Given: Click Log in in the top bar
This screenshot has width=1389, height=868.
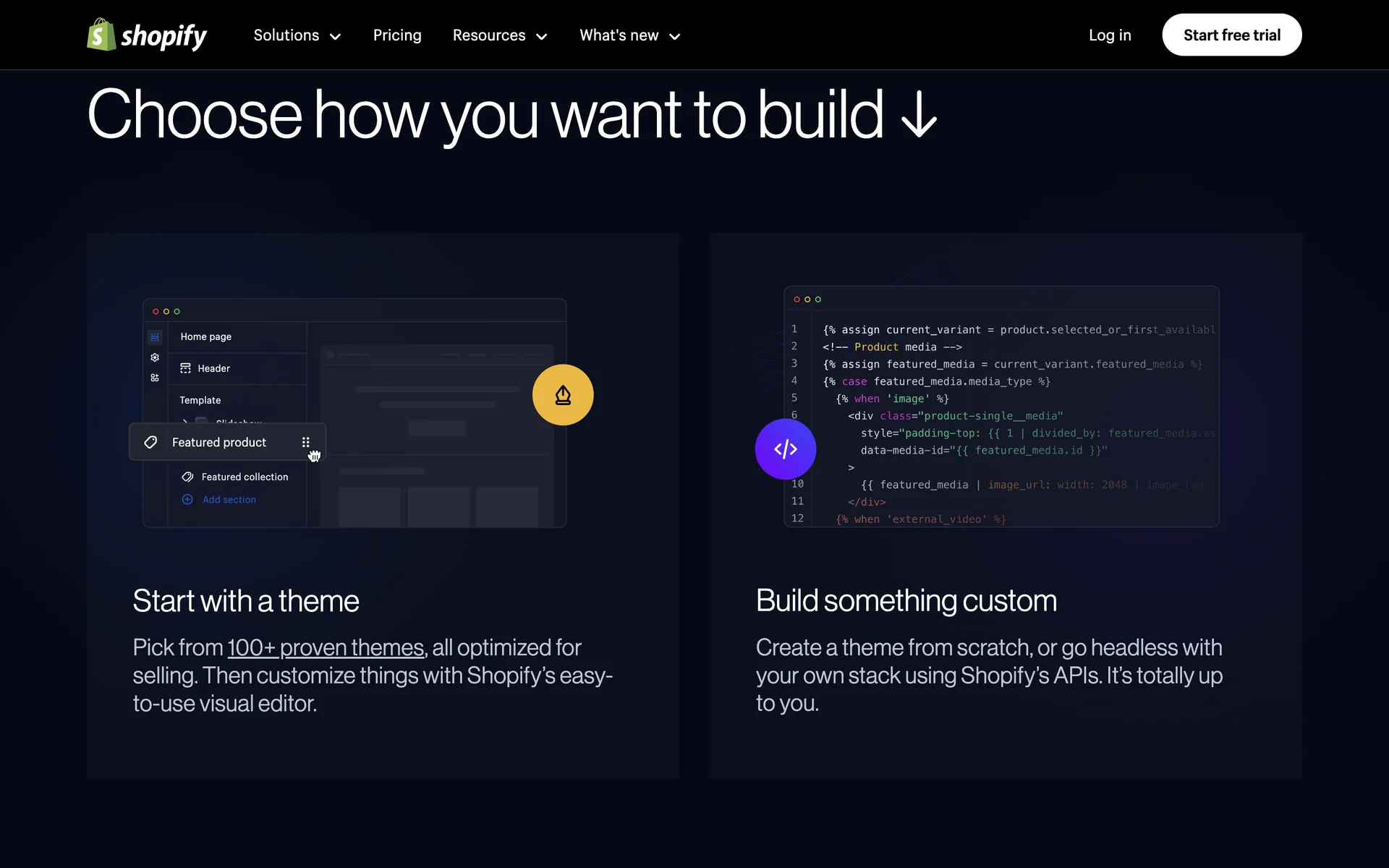Looking at the screenshot, I should pos(1110,35).
